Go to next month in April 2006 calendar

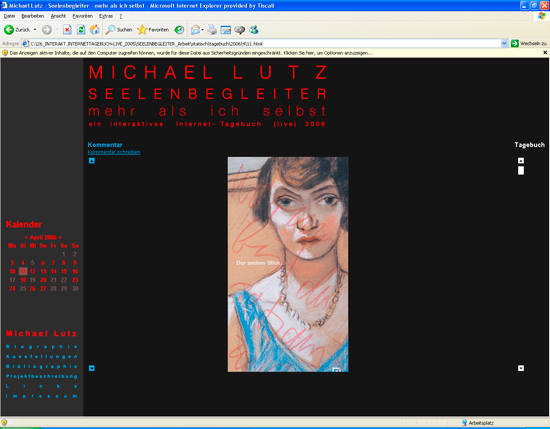[x=60, y=237]
